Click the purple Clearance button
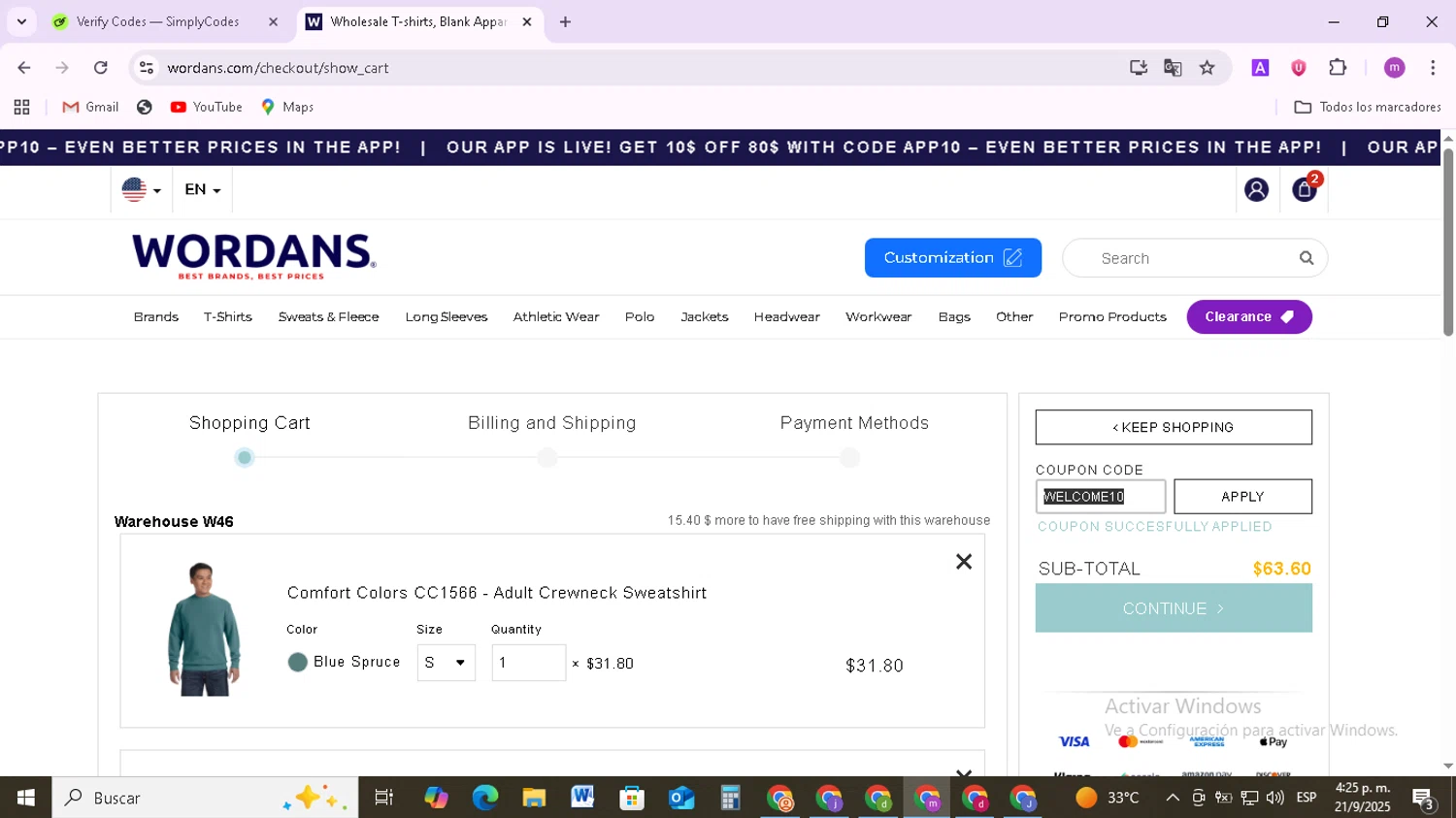 click(1249, 317)
